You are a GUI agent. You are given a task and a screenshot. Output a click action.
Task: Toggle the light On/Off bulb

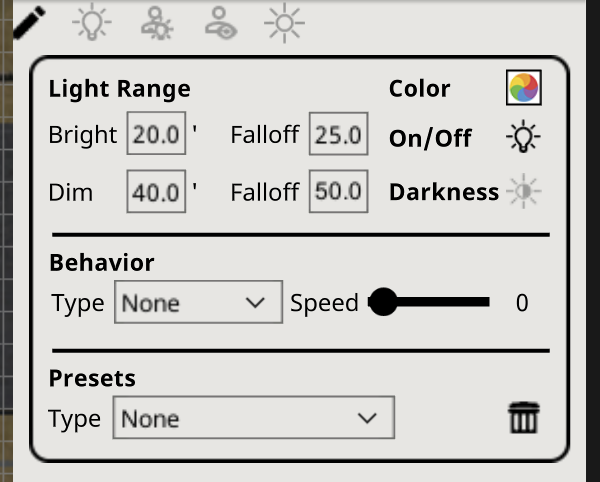(523, 138)
